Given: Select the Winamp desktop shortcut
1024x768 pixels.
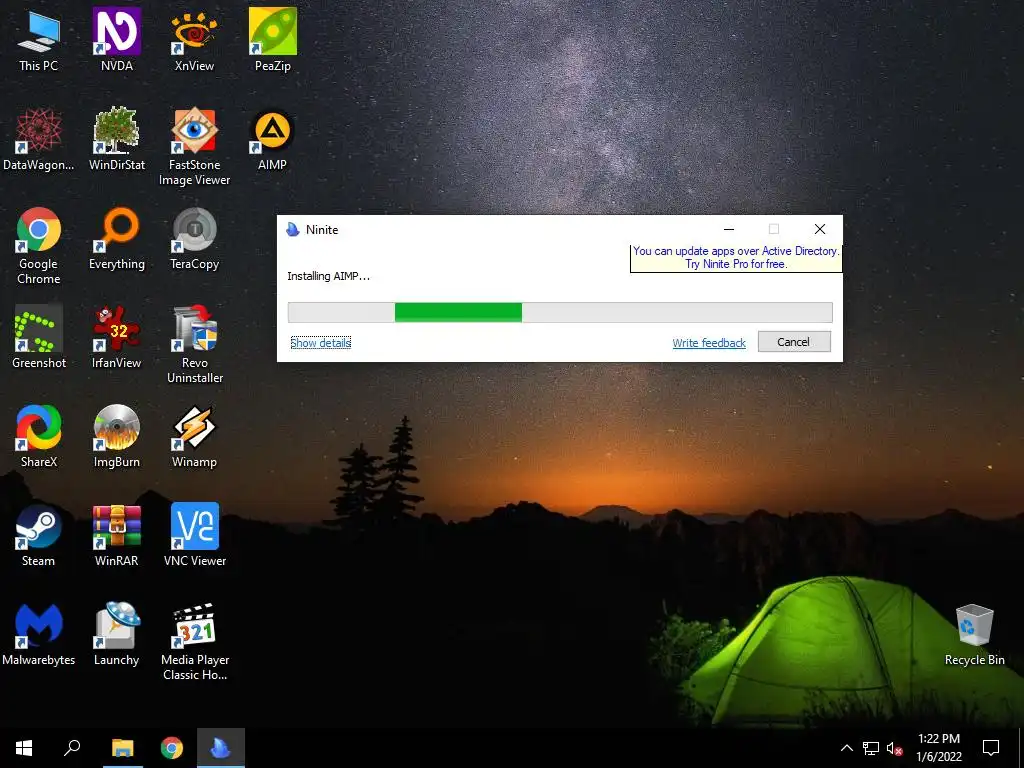Looking at the screenshot, I should (194, 437).
